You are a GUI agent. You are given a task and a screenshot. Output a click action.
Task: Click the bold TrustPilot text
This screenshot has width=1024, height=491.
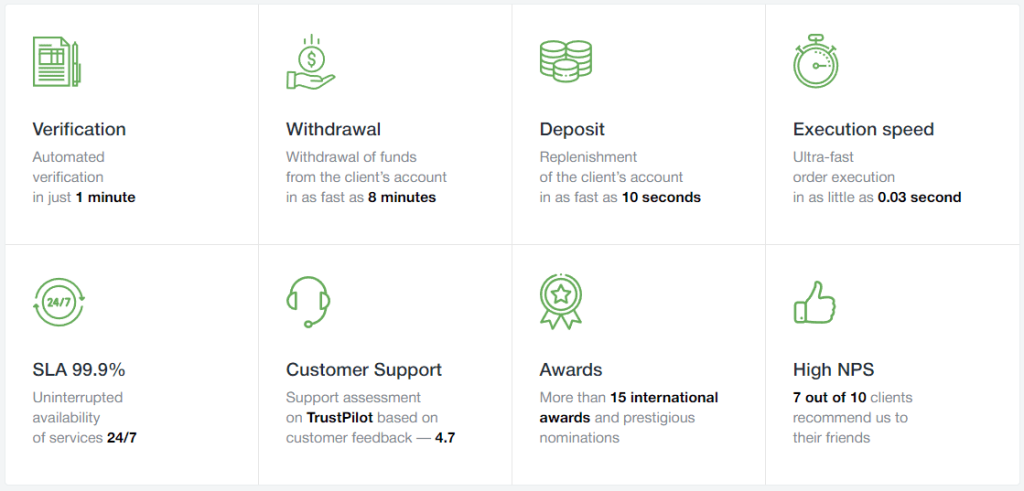pyautogui.click(x=340, y=417)
